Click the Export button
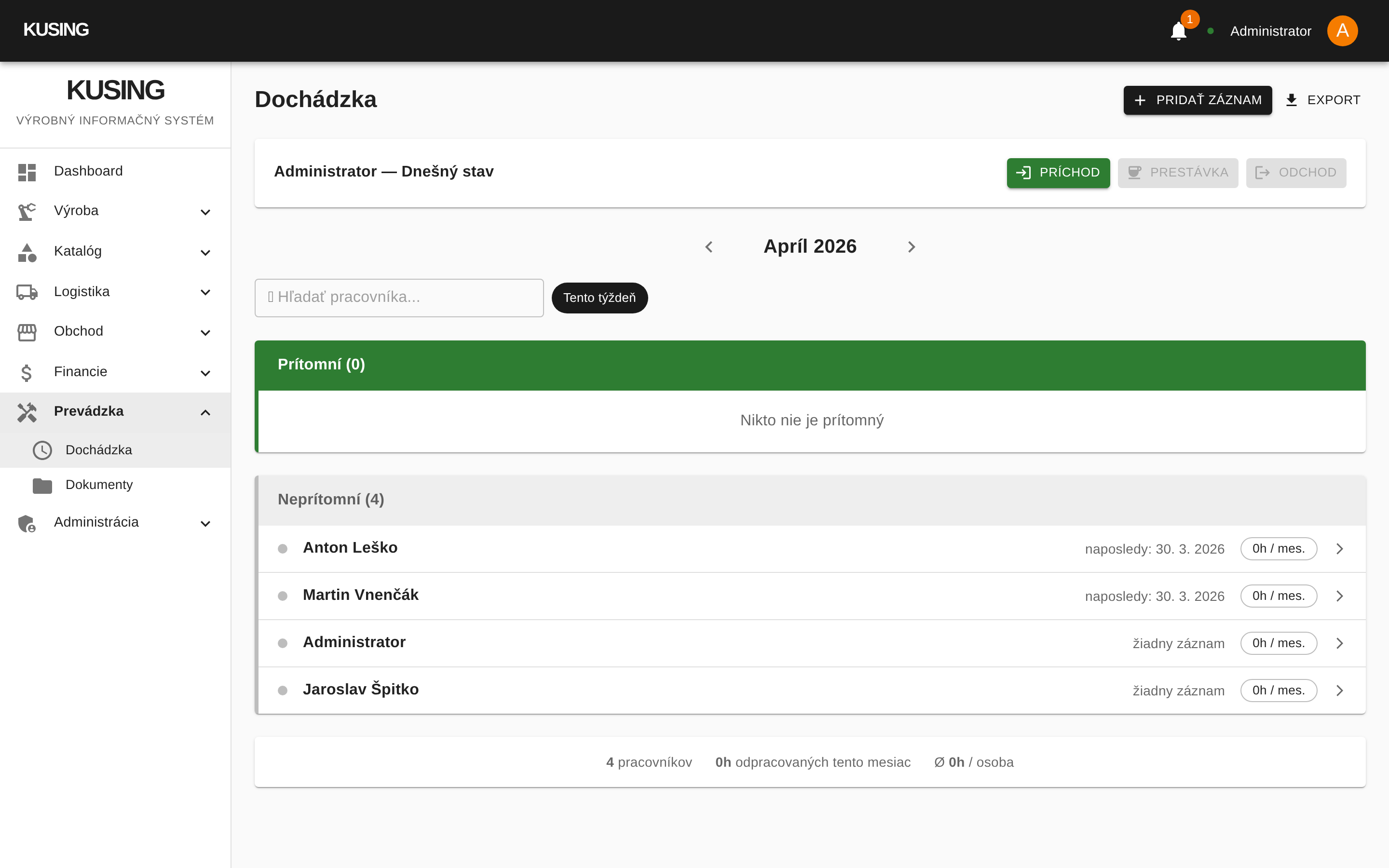This screenshot has height=868, width=1389. pyautogui.click(x=1322, y=100)
